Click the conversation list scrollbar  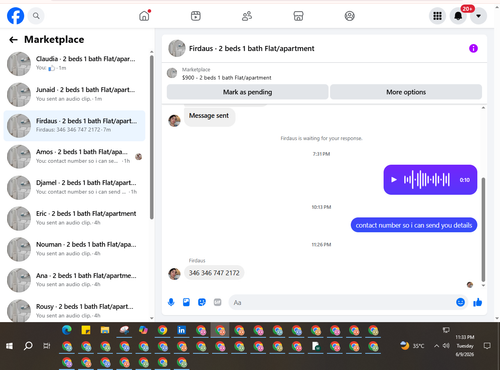(x=152, y=137)
